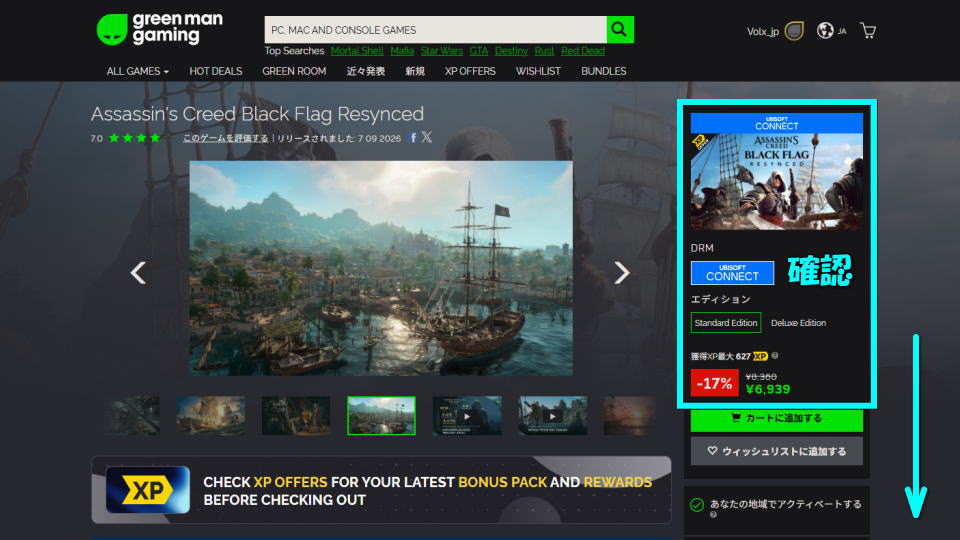
Task: Click the このゲームを評価する link
Action: [x=225, y=138]
